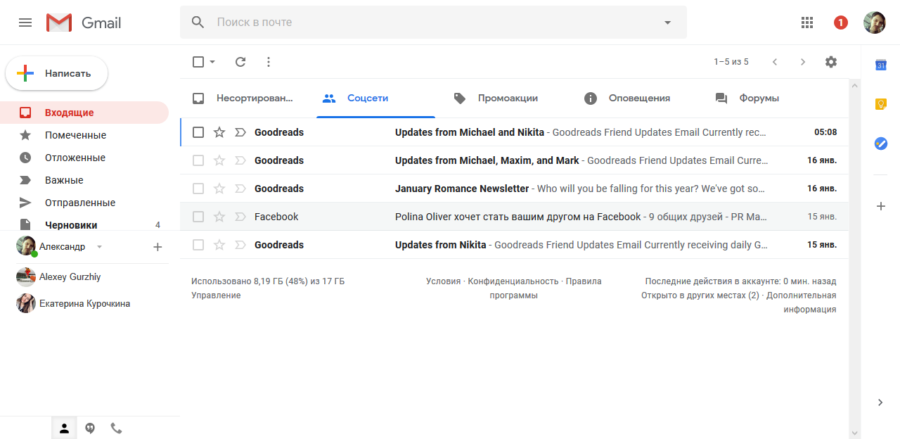Open the Конфиденциальность link
Viewport: 900px width, 439px height.
513,281
